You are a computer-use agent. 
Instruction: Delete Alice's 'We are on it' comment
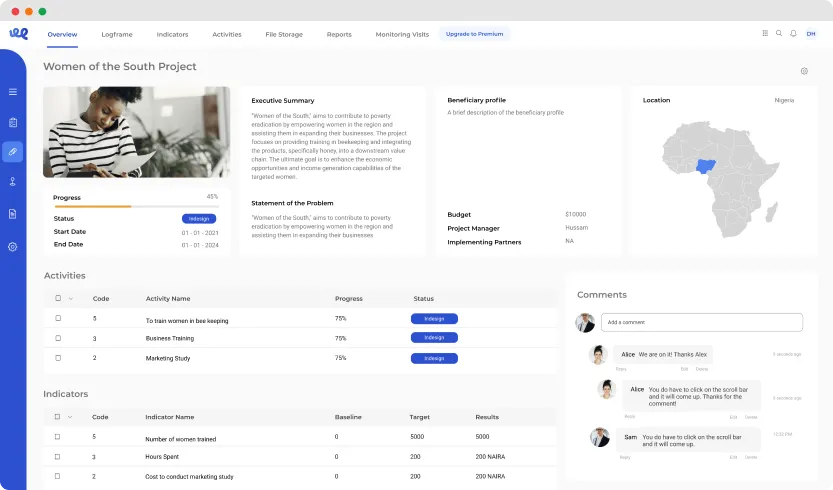pyautogui.click(x=702, y=369)
